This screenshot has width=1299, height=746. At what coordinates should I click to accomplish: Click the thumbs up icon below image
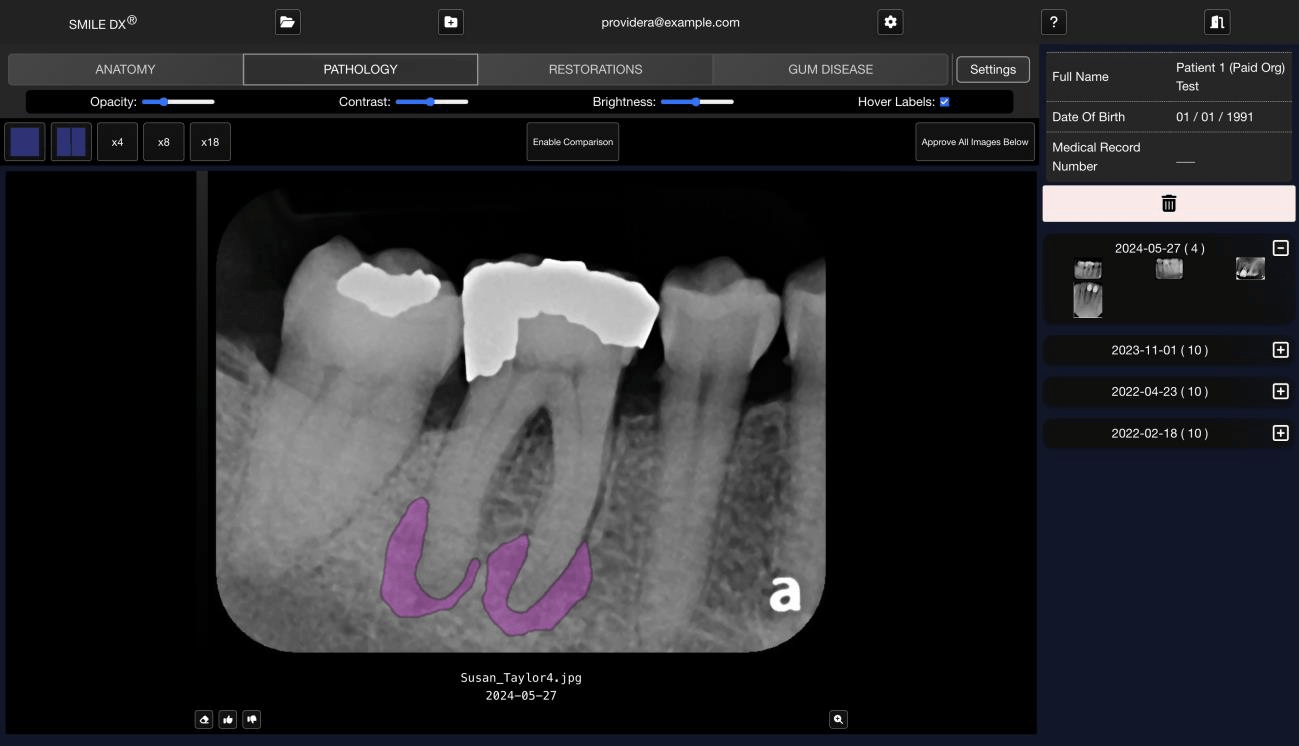click(x=228, y=719)
